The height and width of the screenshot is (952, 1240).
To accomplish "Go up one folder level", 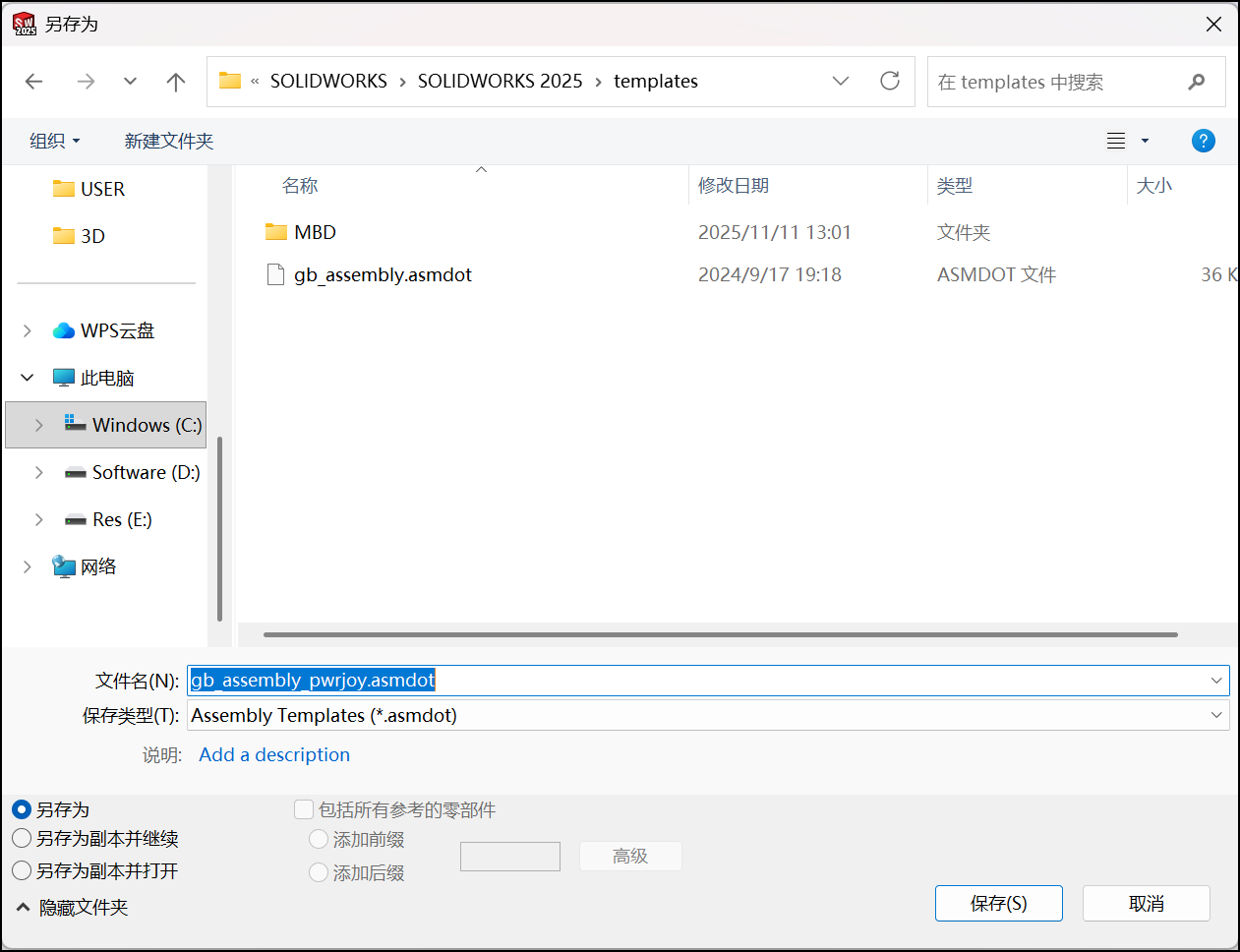I will tap(176, 82).
